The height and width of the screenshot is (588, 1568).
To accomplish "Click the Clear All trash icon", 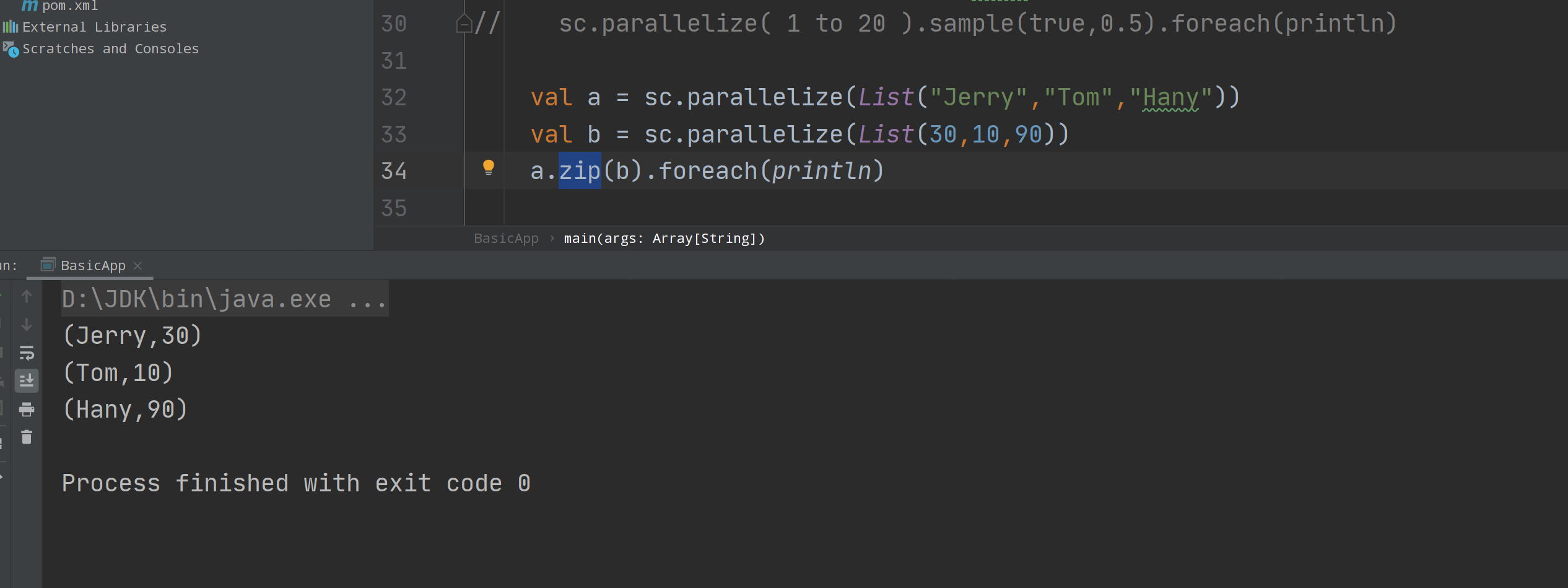I will click(27, 437).
